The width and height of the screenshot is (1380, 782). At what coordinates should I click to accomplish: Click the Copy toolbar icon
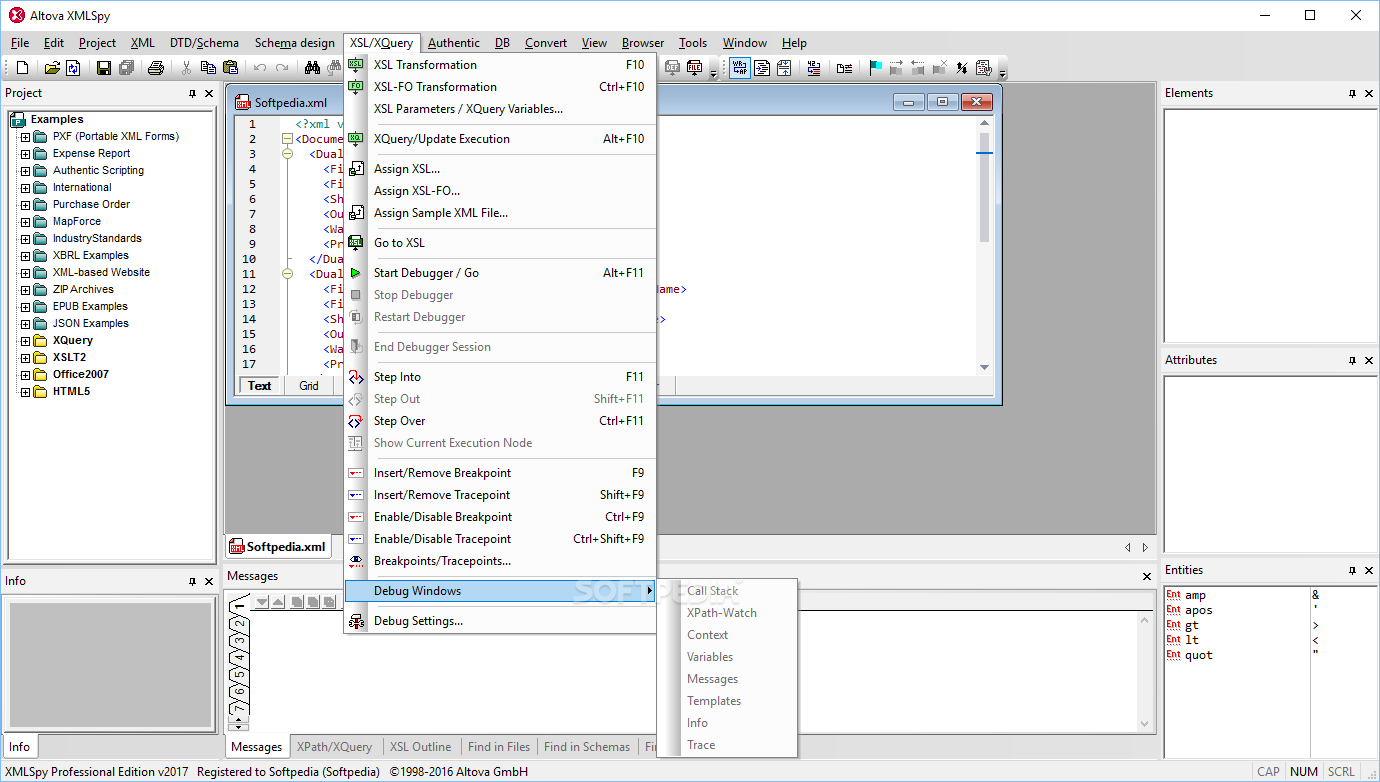tap(208, 68)
